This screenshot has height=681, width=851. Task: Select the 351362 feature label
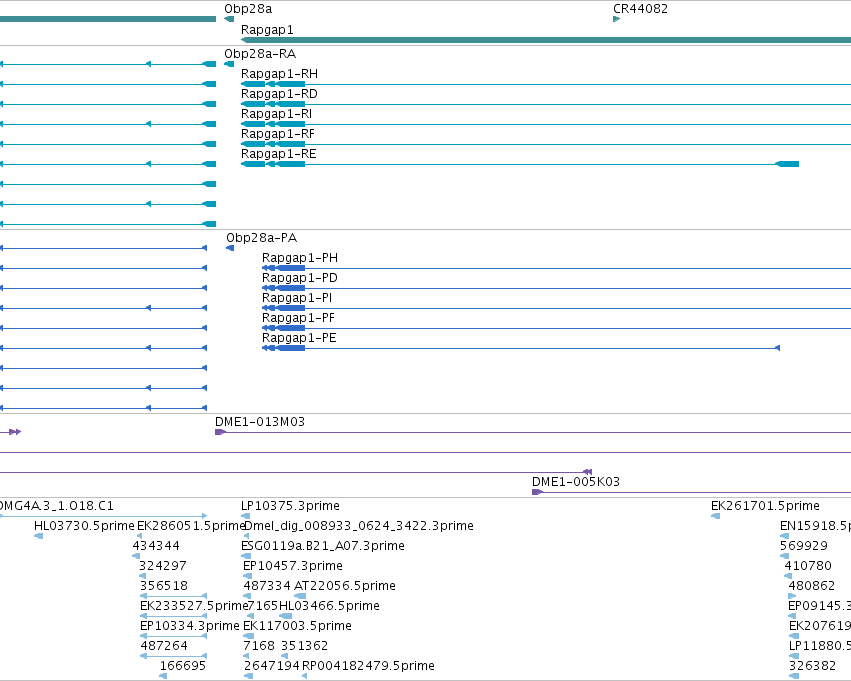[x=304, y=646]
